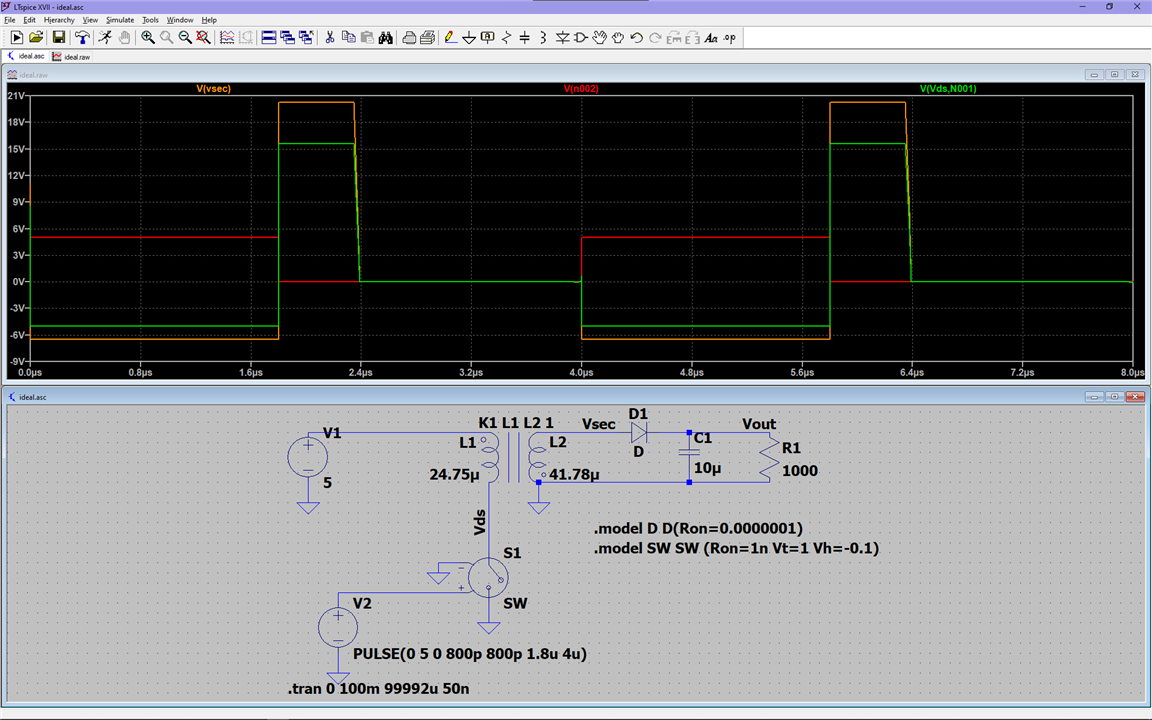Select the Zoom In magnifier tool
Image resolution: width=1152 pixels, height=720 pixels.
[x=148, y=38]
